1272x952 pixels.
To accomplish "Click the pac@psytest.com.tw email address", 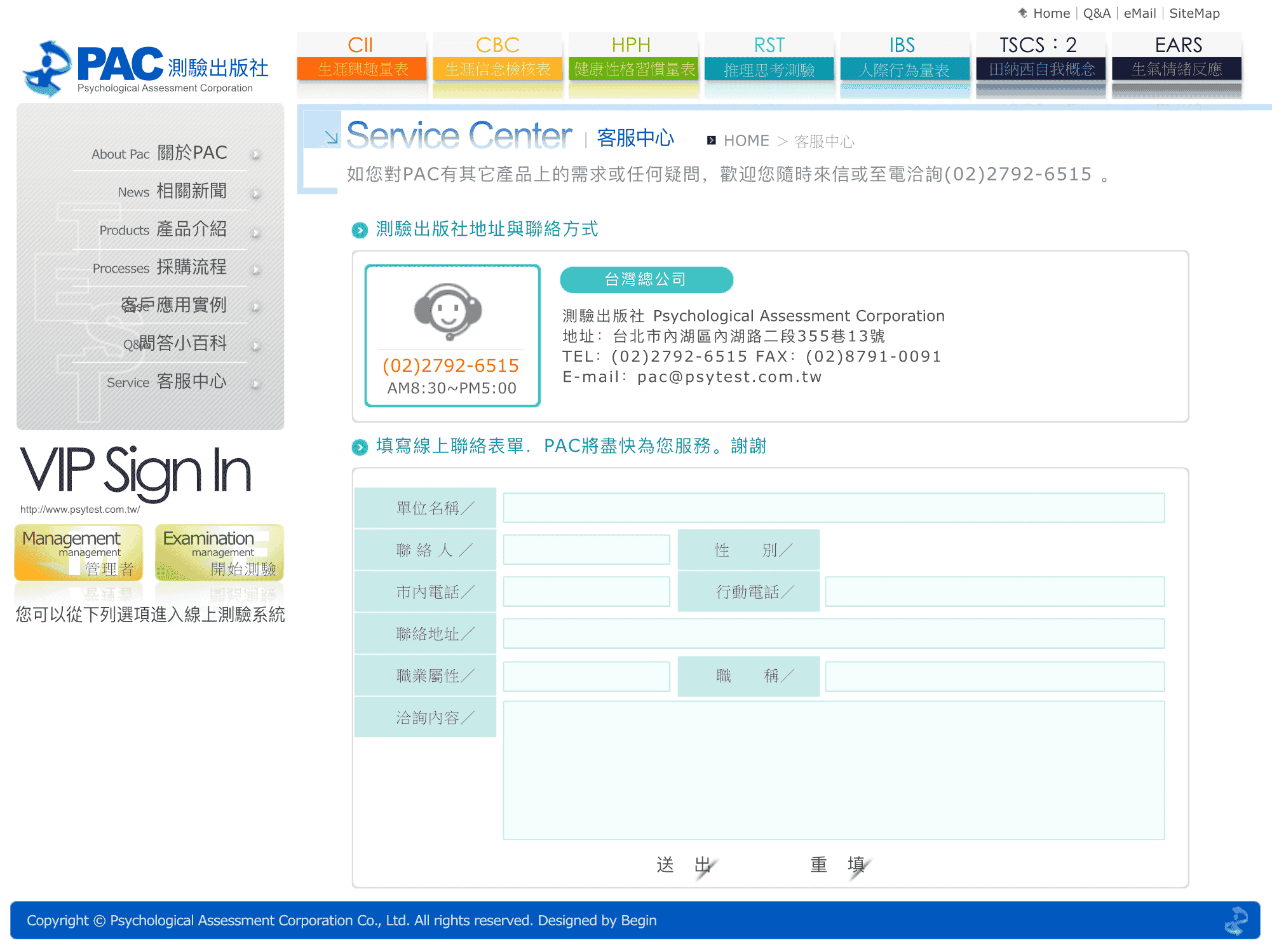I will tap(729, 377).
